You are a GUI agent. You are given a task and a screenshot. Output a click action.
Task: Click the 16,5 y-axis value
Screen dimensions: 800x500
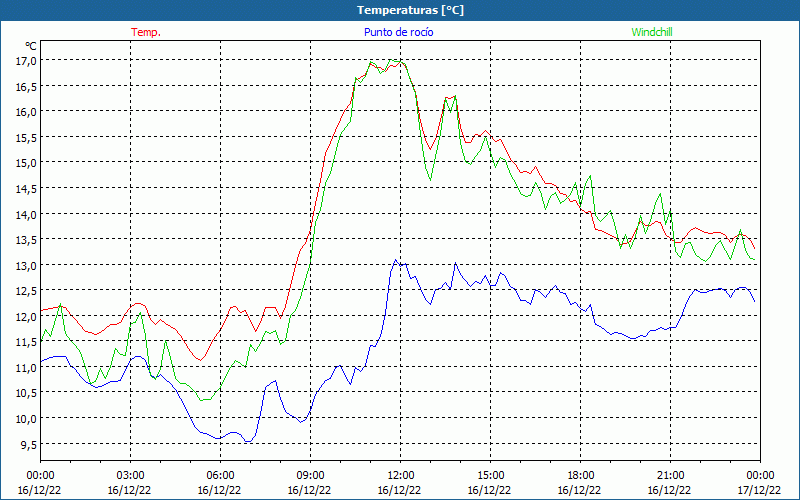coord(27,86)
